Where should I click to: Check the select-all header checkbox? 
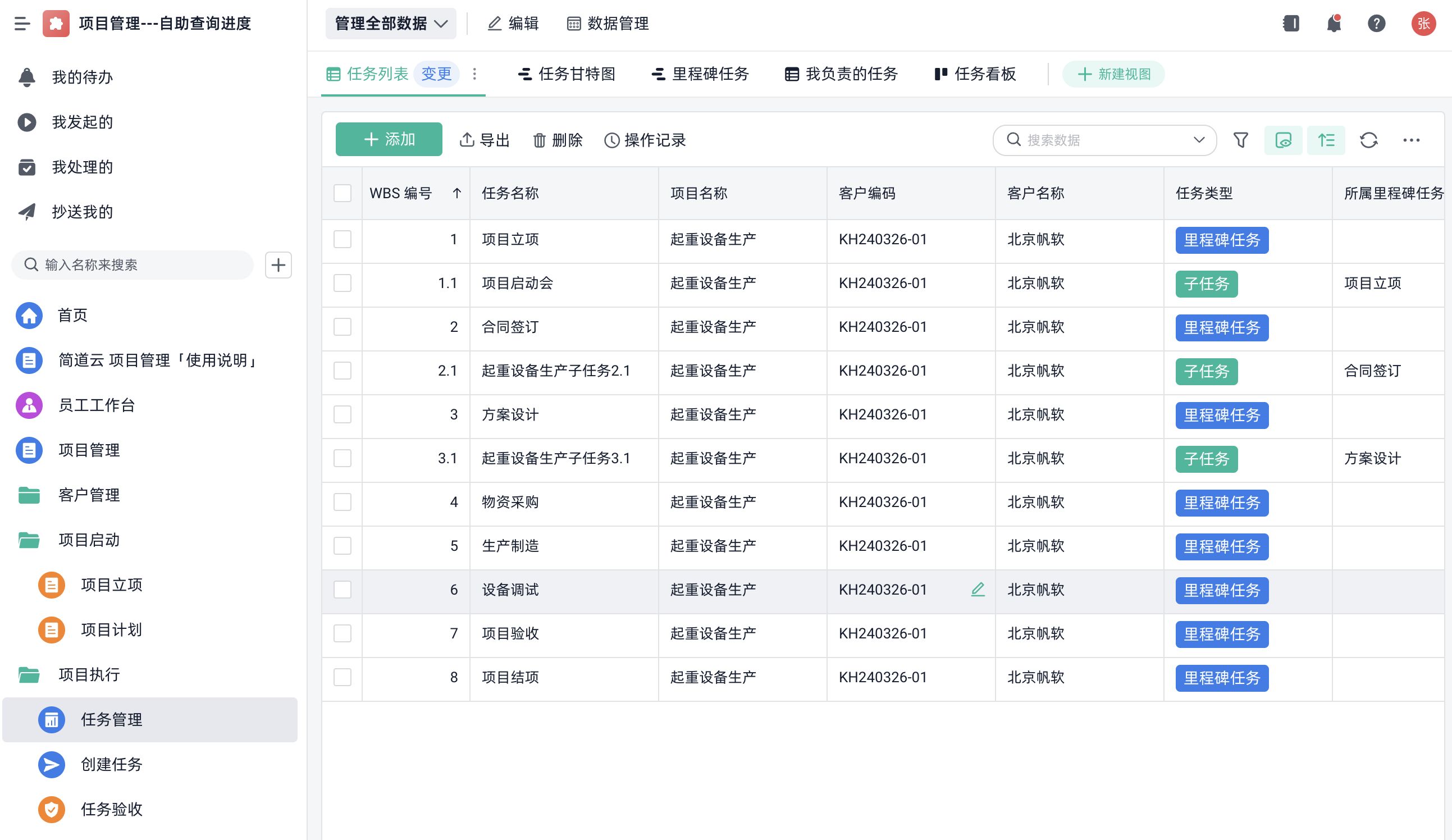[x=343, y=193]
